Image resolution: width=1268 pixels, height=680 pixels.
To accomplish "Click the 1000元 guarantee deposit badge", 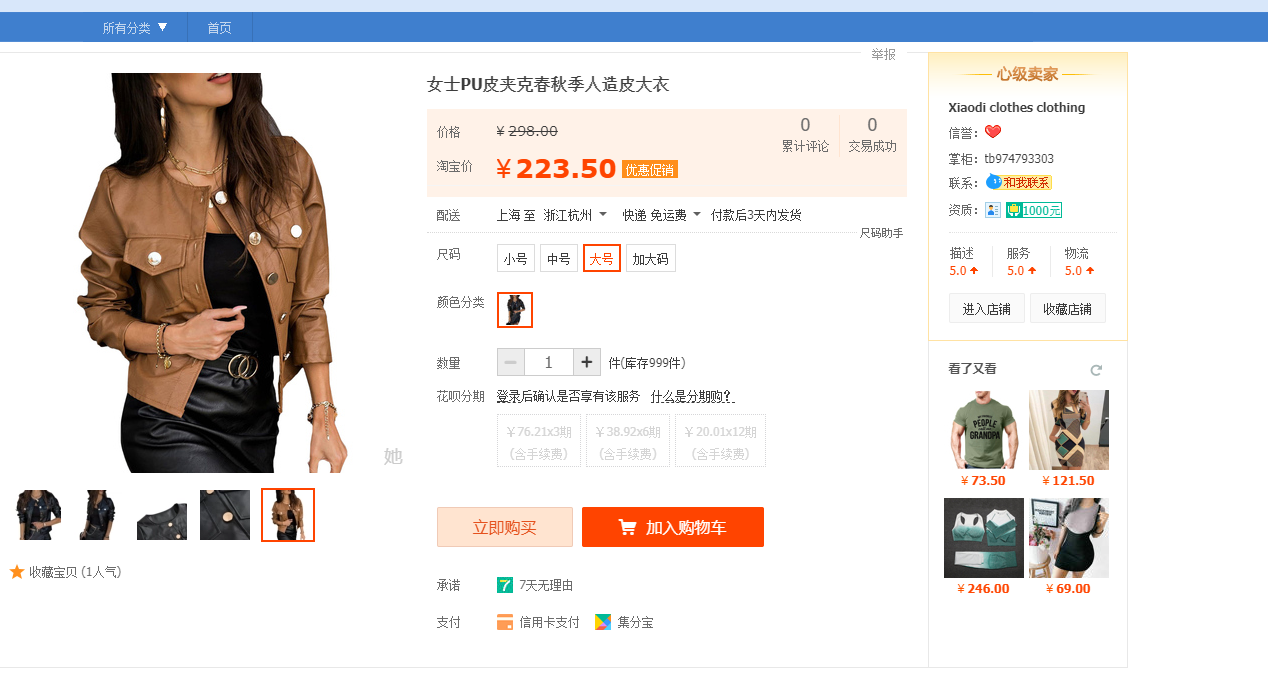I will click(1034, 210).
